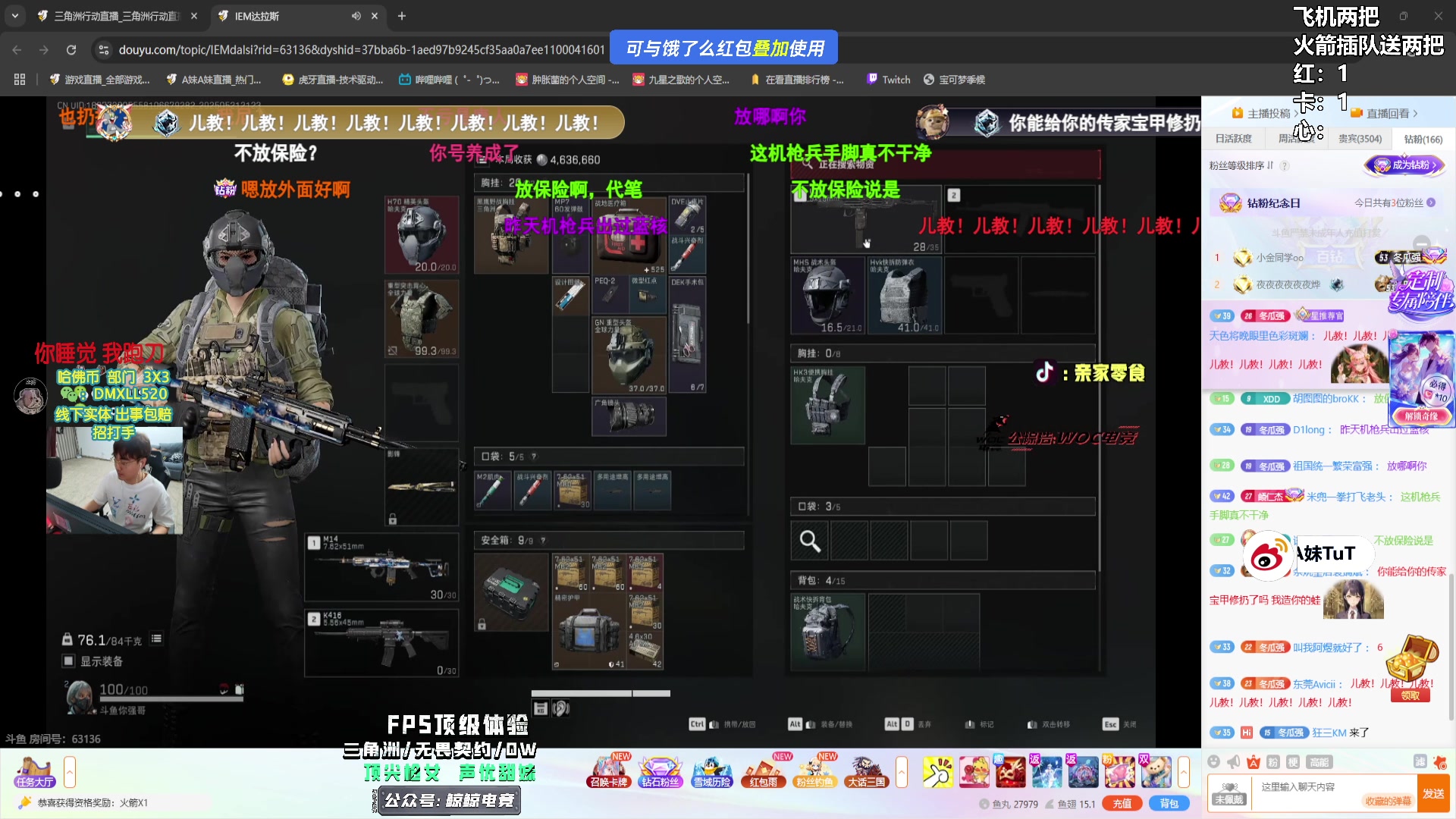The width and height of the screenshot is (1456, 819).
Task: Open the tab search dropdown chevron
Action: [x=15, y=16]
